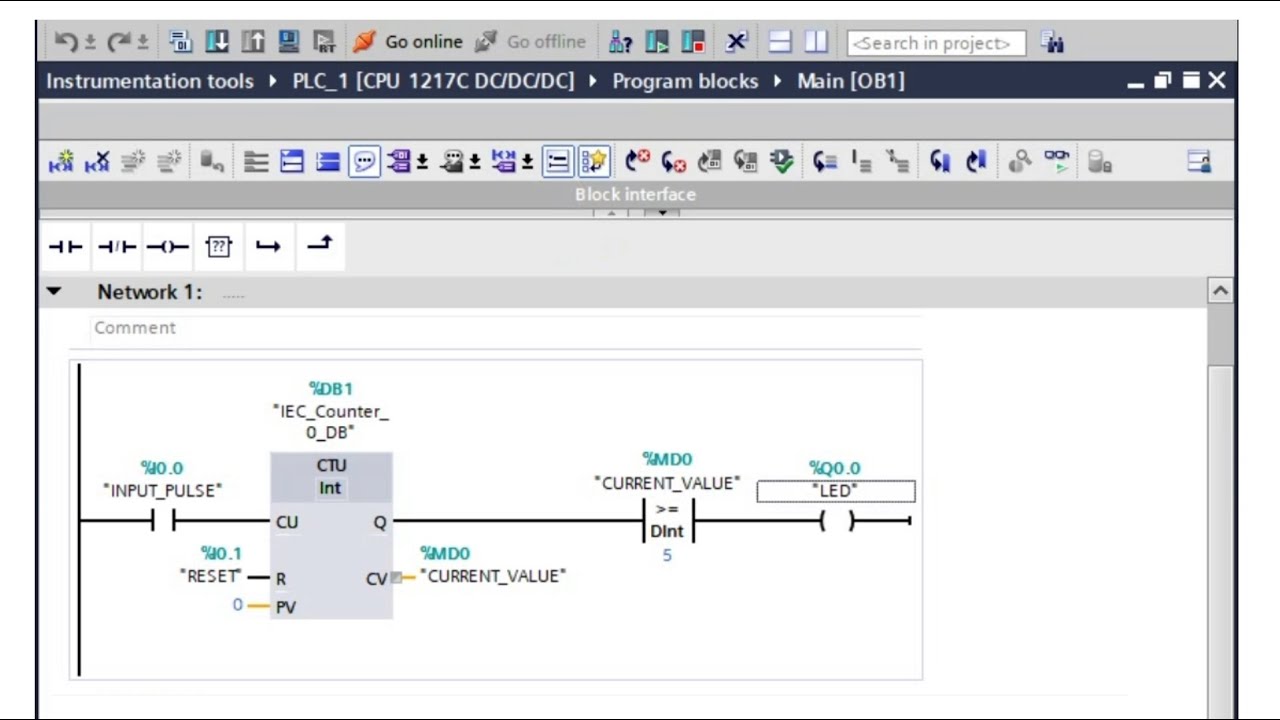The width and height of the screenshot is (1280, 720).
Task: Click Open all networks icon
Action: [x=292, y=162]
